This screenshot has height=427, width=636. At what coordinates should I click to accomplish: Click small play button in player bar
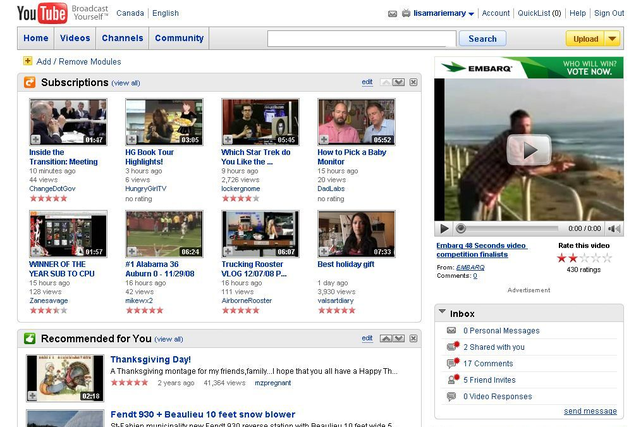coord(444,229)
